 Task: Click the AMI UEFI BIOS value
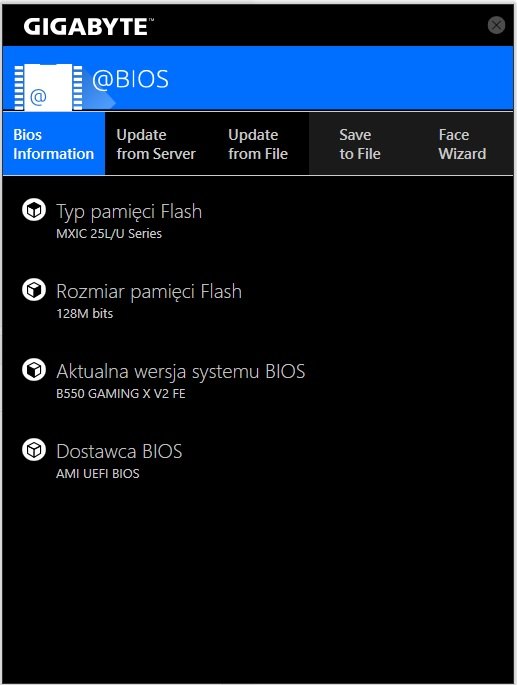pos(97,474)
